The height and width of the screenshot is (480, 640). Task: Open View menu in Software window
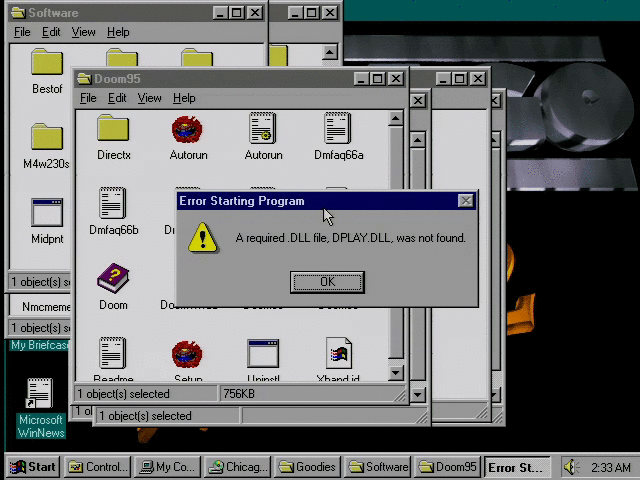tap(83, 32)
